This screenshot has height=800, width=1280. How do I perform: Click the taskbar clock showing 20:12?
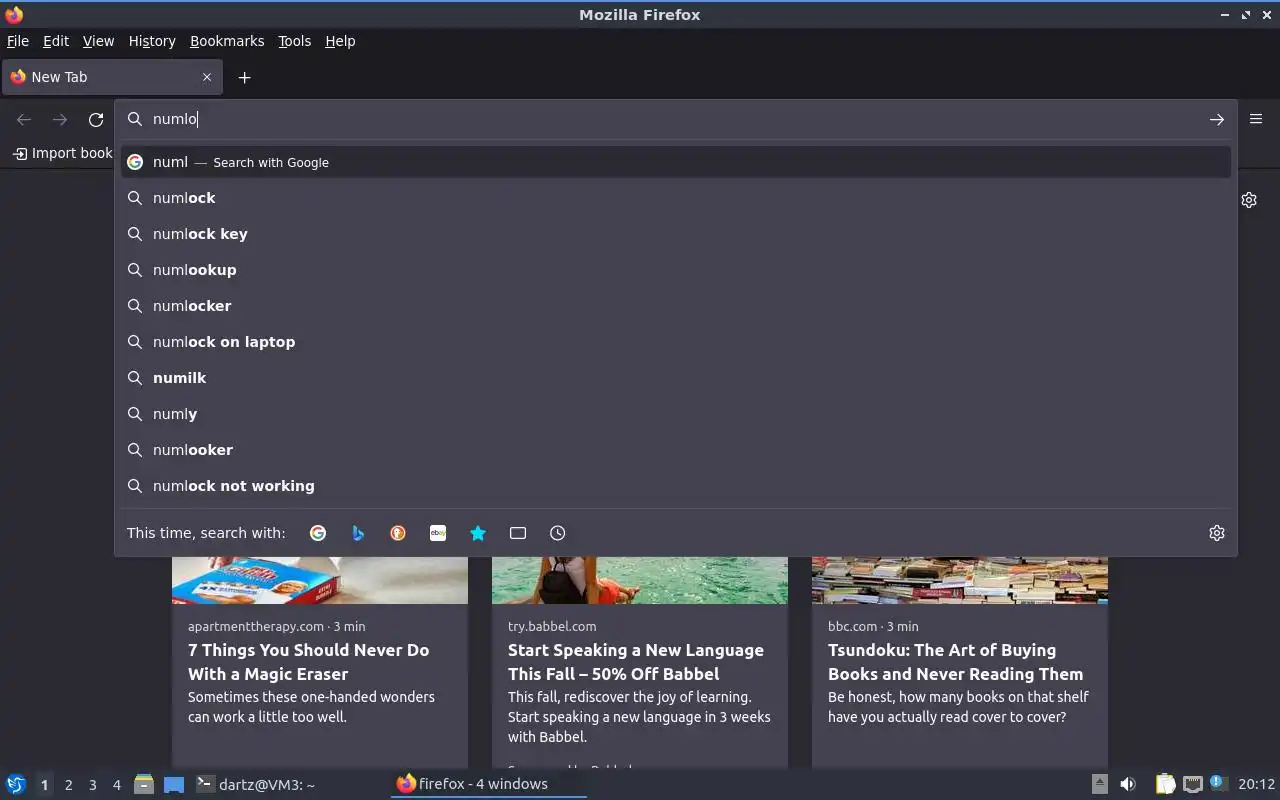tap(1256, 784)
